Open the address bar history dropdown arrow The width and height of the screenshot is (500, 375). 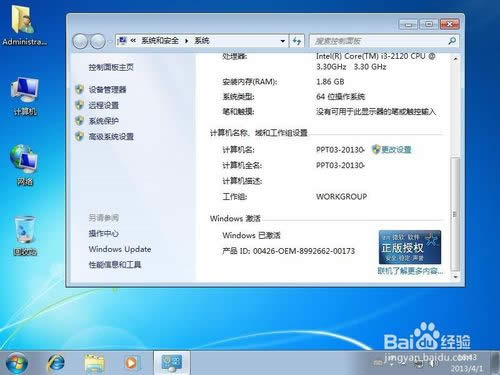pyautogui.click(x=283, y=41)
